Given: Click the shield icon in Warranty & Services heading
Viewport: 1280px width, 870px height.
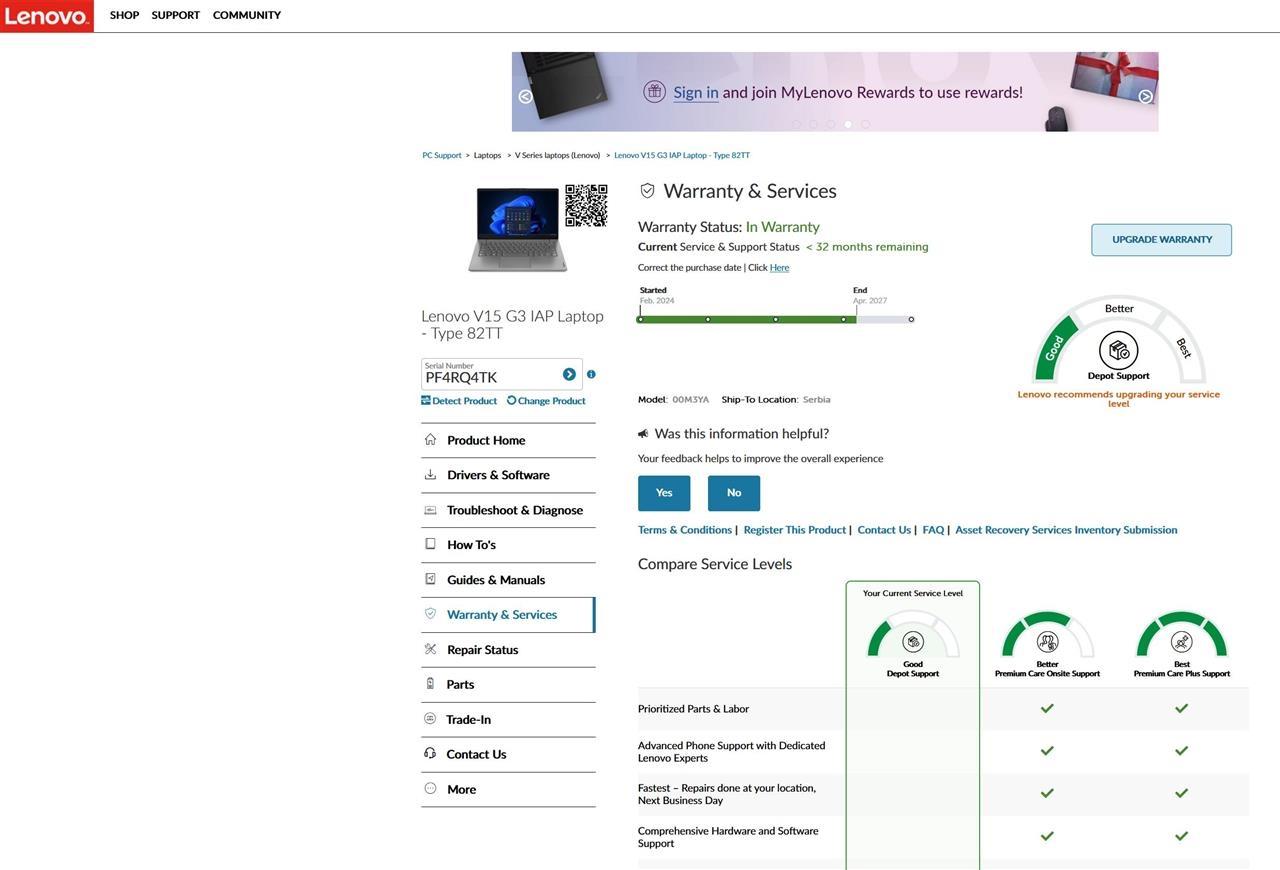Looking at the screenshot, I should point(647,190).
